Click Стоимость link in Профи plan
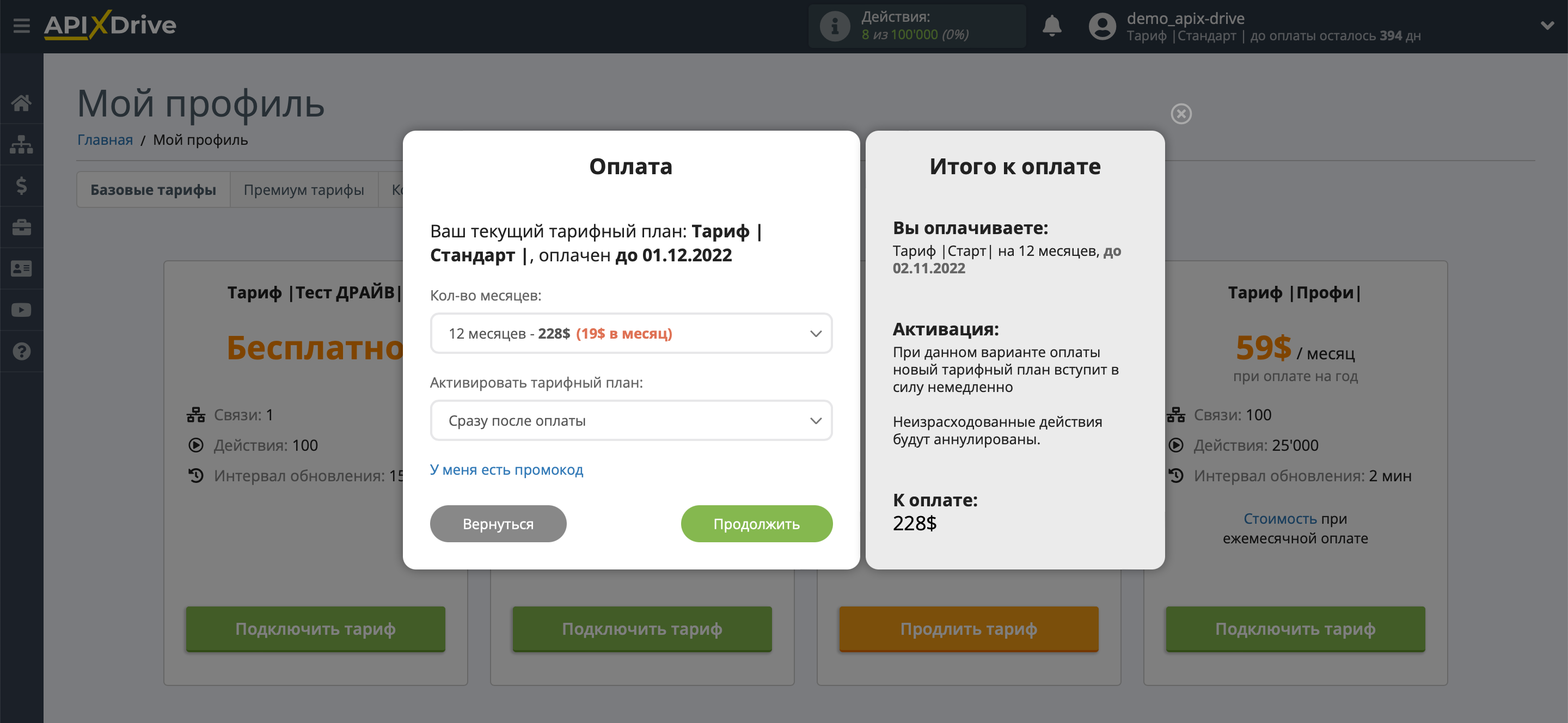The height and width of the screenshot is (723, 1568). (x=1279, y=518)
